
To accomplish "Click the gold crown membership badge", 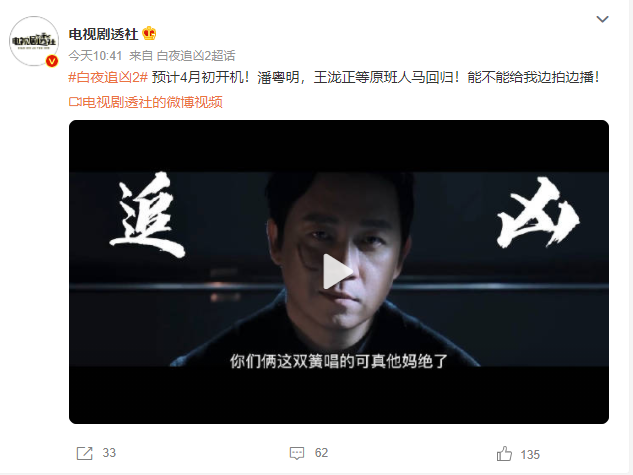I will (x=149, y=33).
